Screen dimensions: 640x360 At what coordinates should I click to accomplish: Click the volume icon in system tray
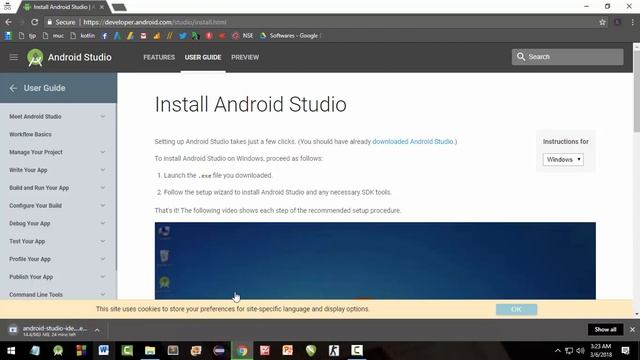point(580,351)
